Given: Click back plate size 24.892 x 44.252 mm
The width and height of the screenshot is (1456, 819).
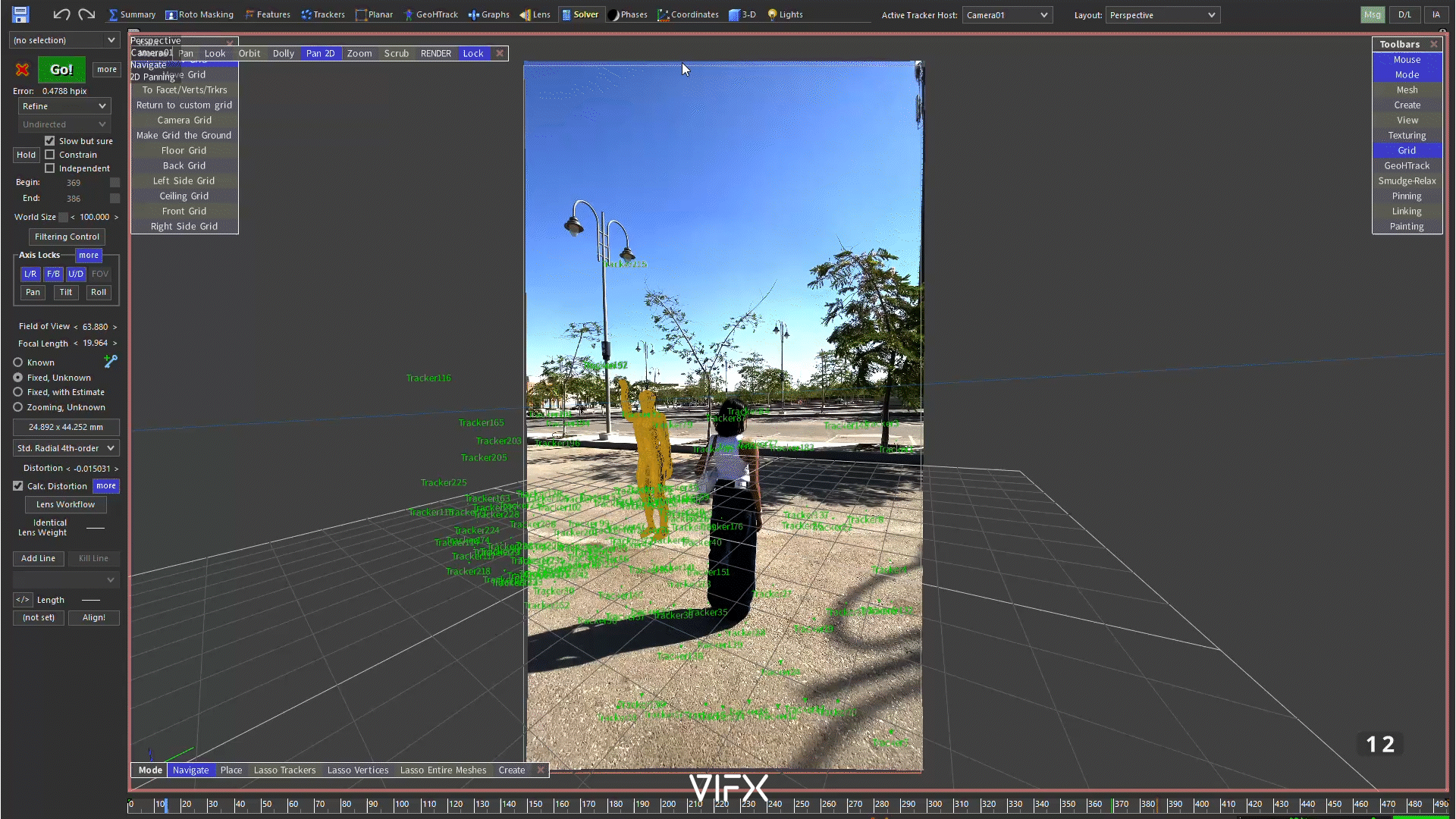Looking at the screenshot, I should click(x=66, y=427).
